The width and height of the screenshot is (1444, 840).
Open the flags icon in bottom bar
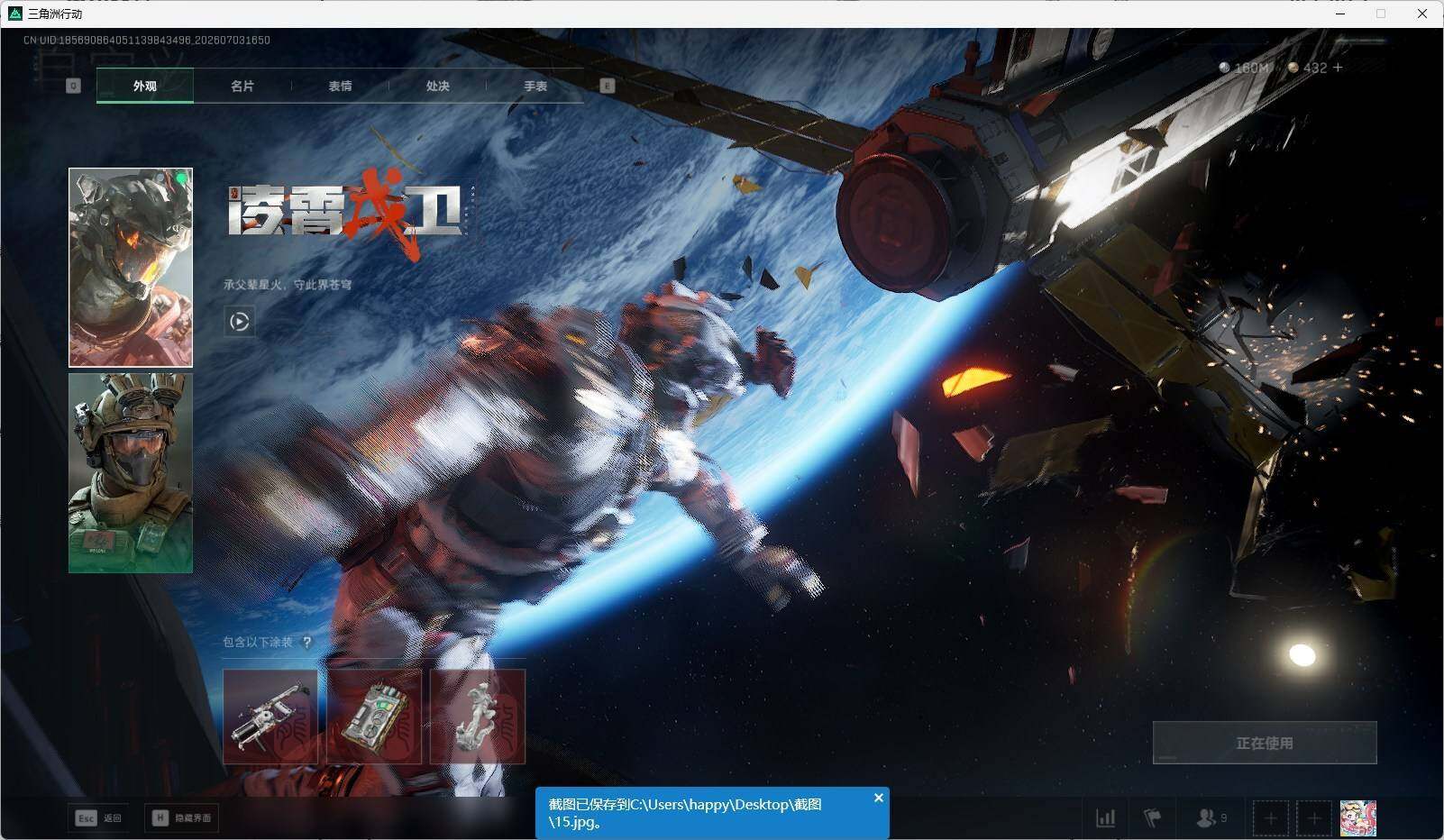tap(1152, 817)
